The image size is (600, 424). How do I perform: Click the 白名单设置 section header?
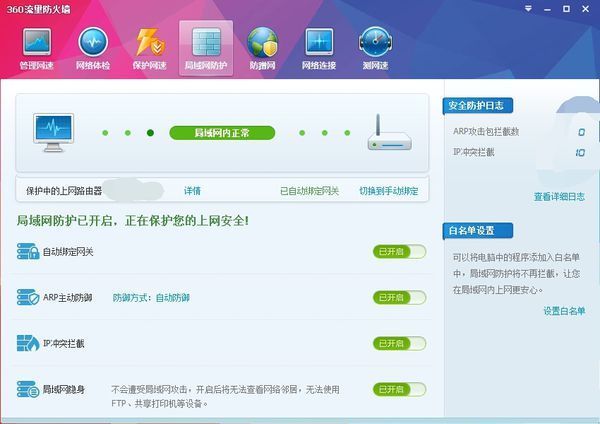coord(478,231)
